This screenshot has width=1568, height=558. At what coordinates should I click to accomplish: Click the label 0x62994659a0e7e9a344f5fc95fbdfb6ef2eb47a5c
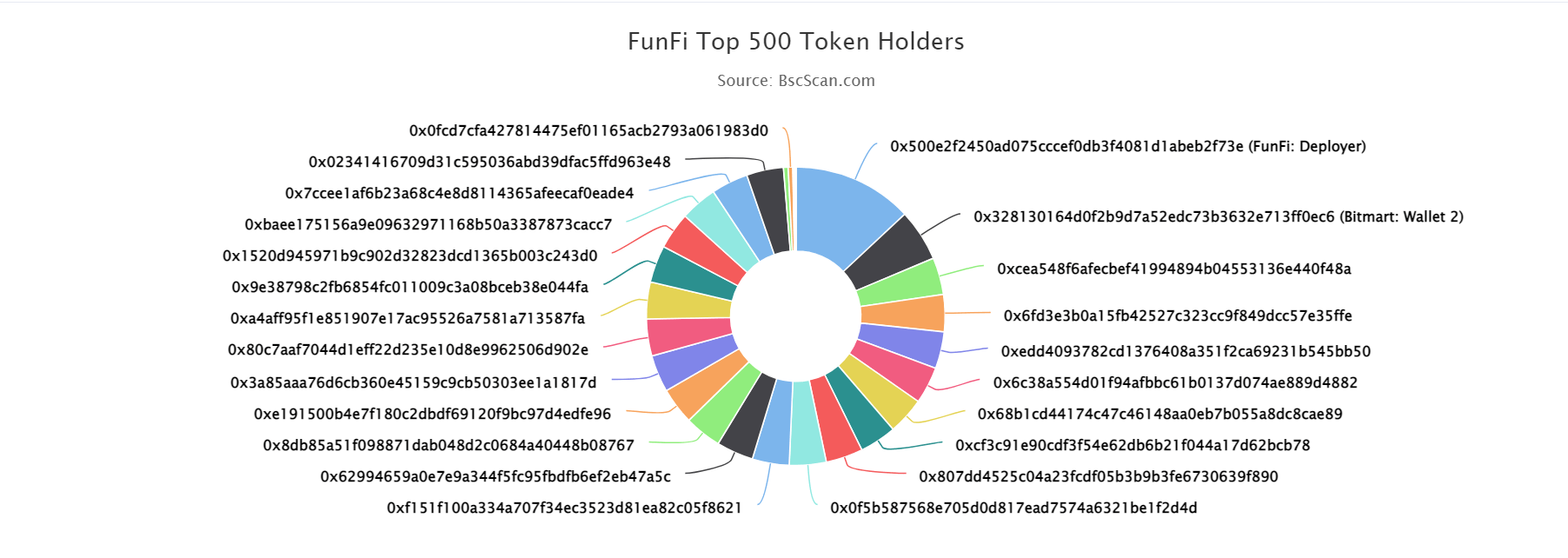tap(495, 476)
